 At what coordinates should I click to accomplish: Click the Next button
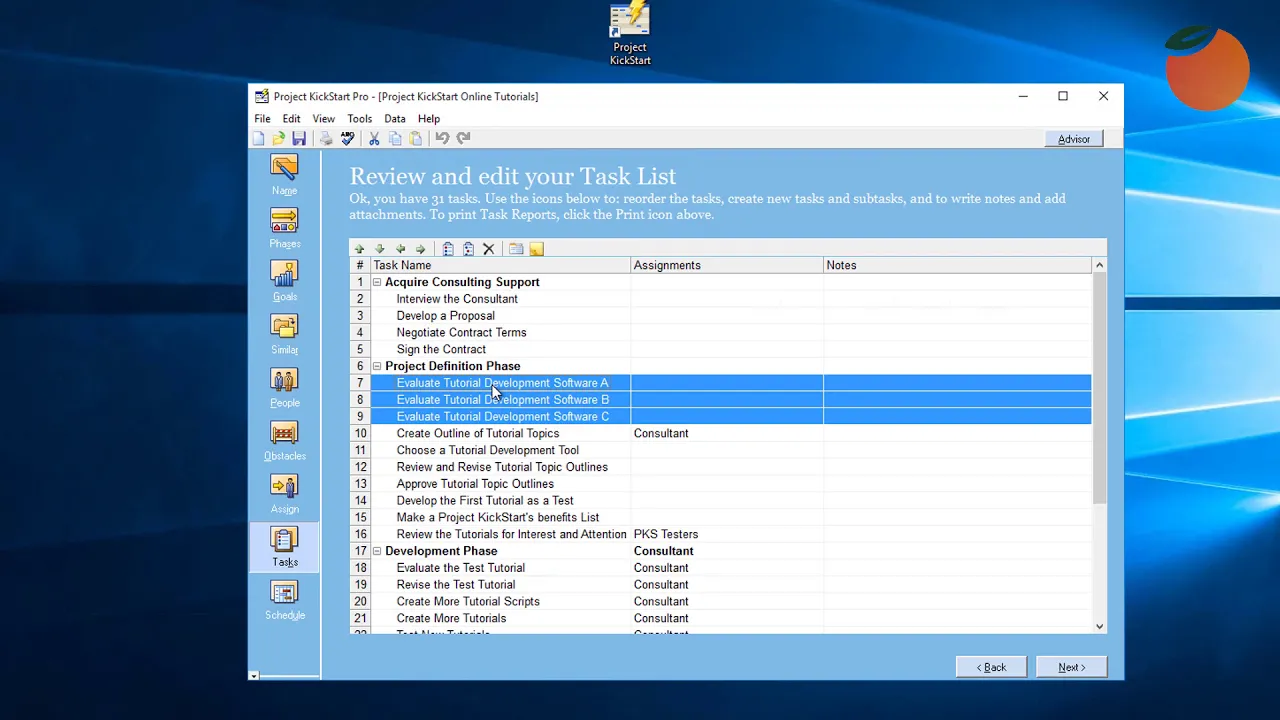[1071, 667]
